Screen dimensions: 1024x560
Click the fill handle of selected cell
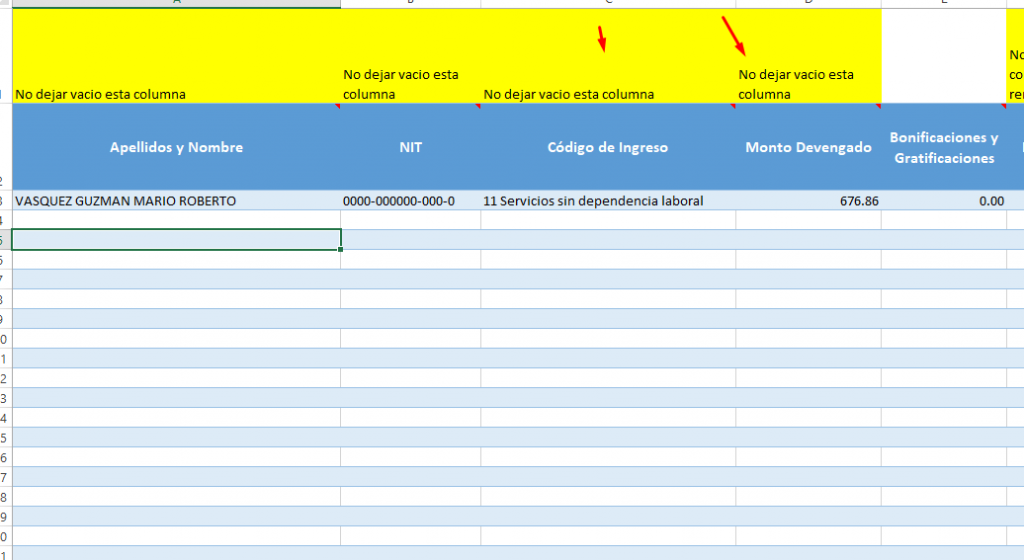[341, 249]
